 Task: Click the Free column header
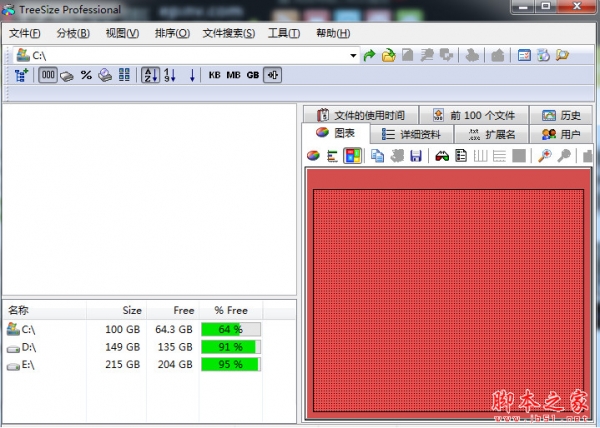(173, 310)
